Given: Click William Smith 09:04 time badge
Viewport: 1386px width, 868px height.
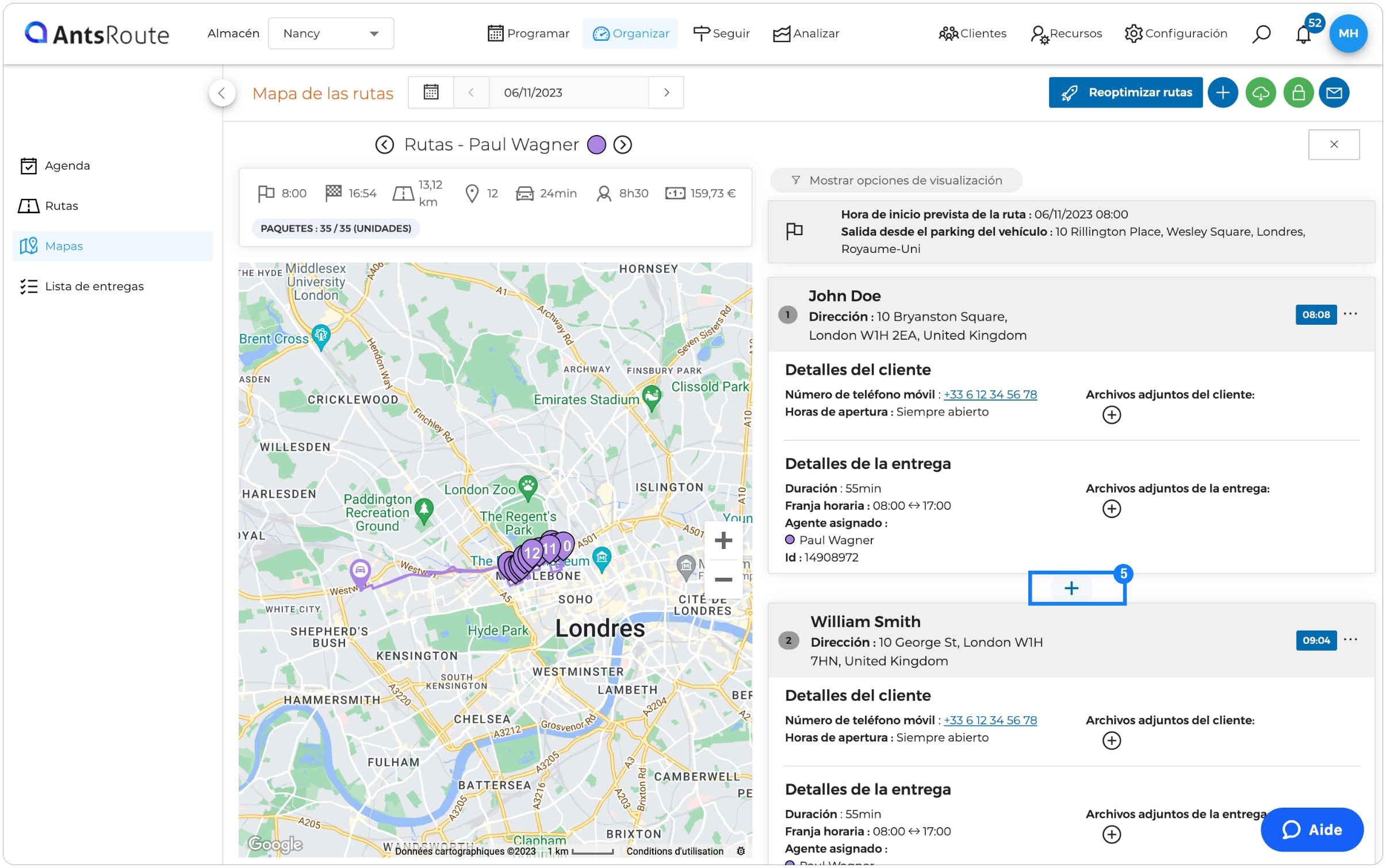Looking at the screenshot, I should tap(1316, 640).
